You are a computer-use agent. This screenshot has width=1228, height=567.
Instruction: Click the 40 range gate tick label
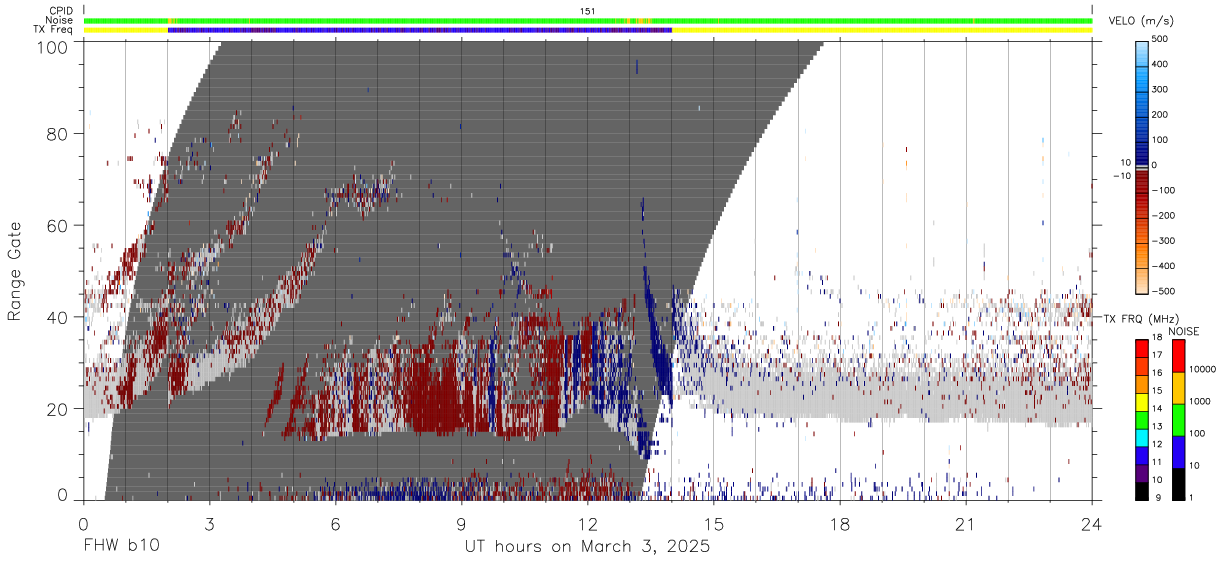click(58, 317)
